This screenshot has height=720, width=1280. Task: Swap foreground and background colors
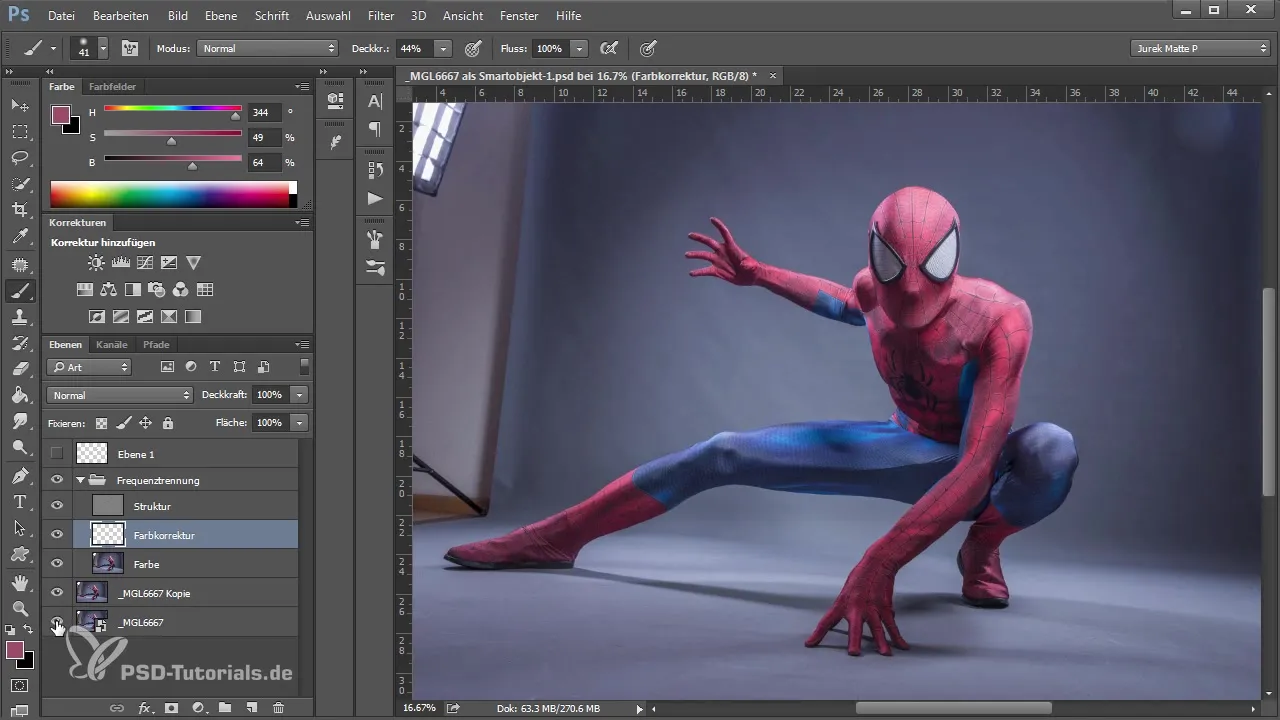(30, 630)
